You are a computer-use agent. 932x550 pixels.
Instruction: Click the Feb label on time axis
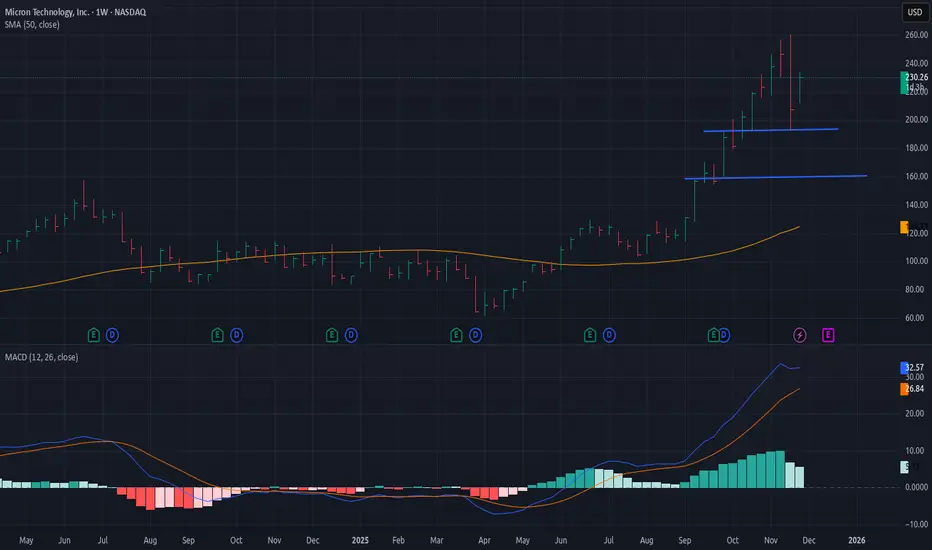pos(398,540)
